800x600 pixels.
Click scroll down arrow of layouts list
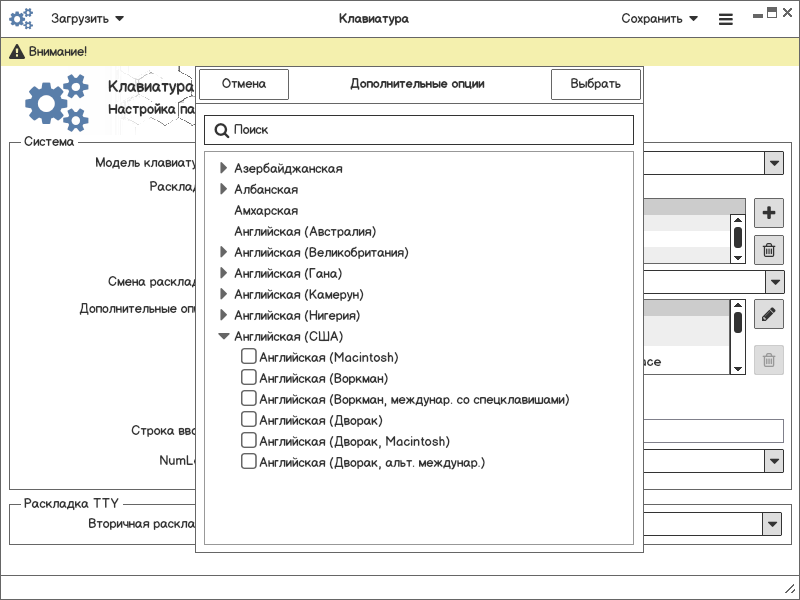[738, 258]
